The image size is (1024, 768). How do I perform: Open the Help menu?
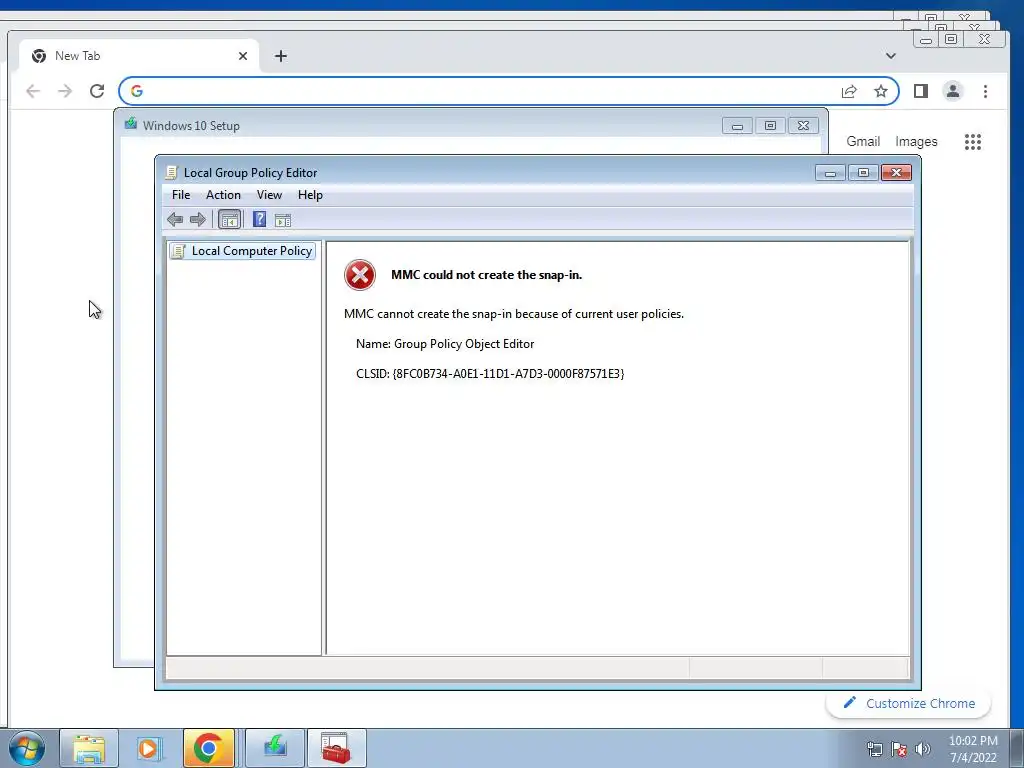(310, 195)
